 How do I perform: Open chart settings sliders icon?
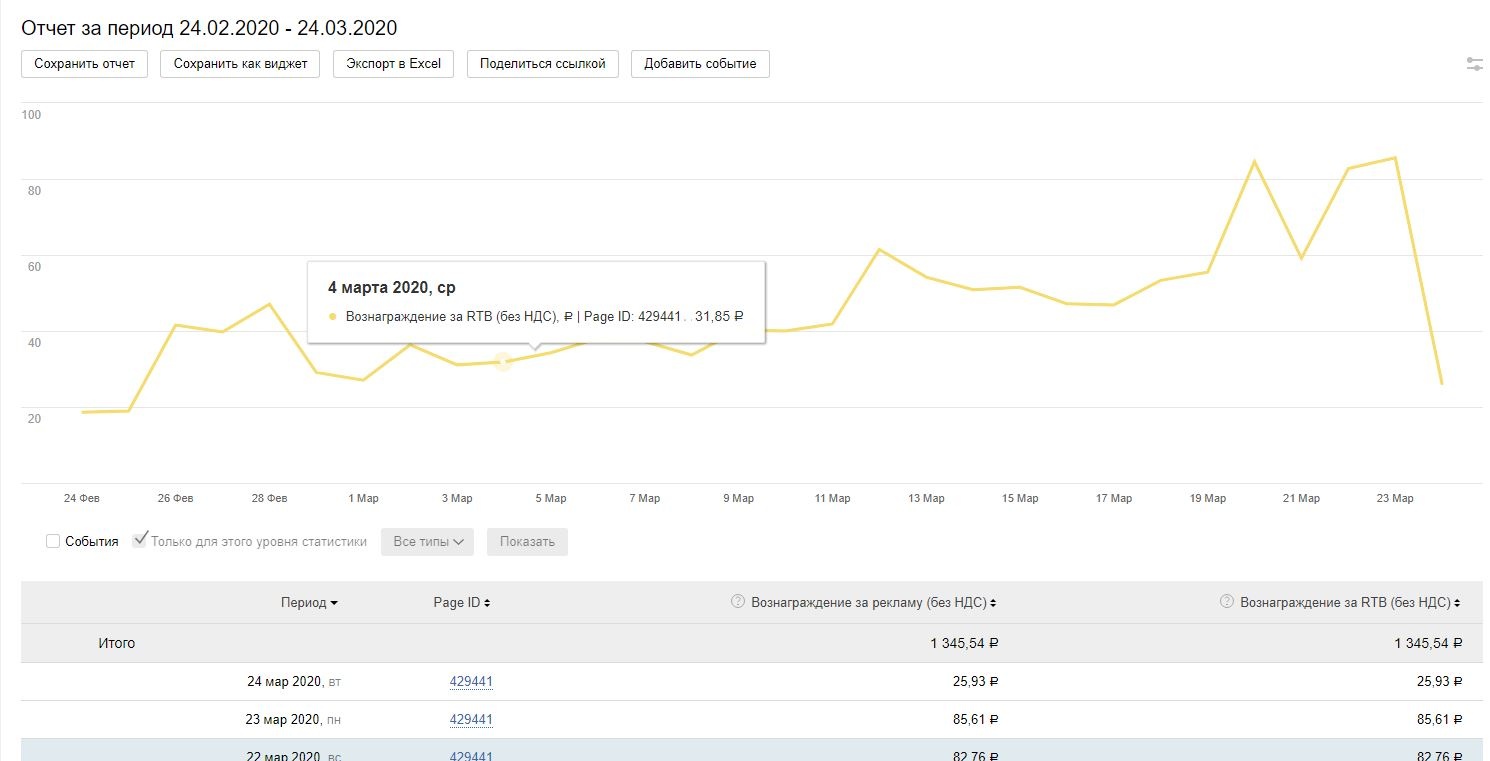pyautogui.click(x=1474, y=64)
